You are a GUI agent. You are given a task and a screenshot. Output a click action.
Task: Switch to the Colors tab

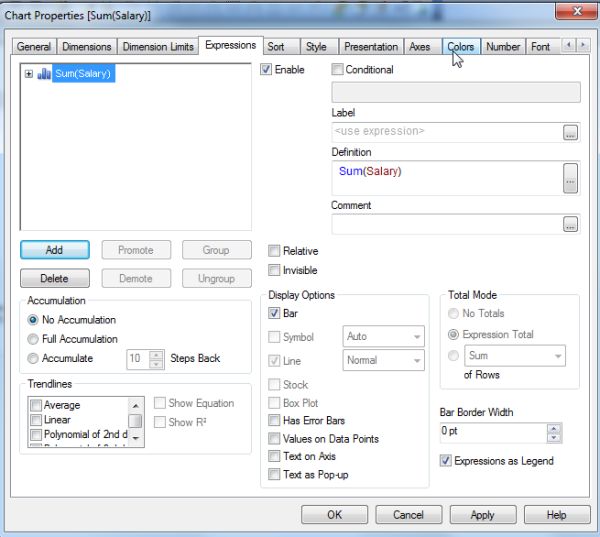[461, 47]
